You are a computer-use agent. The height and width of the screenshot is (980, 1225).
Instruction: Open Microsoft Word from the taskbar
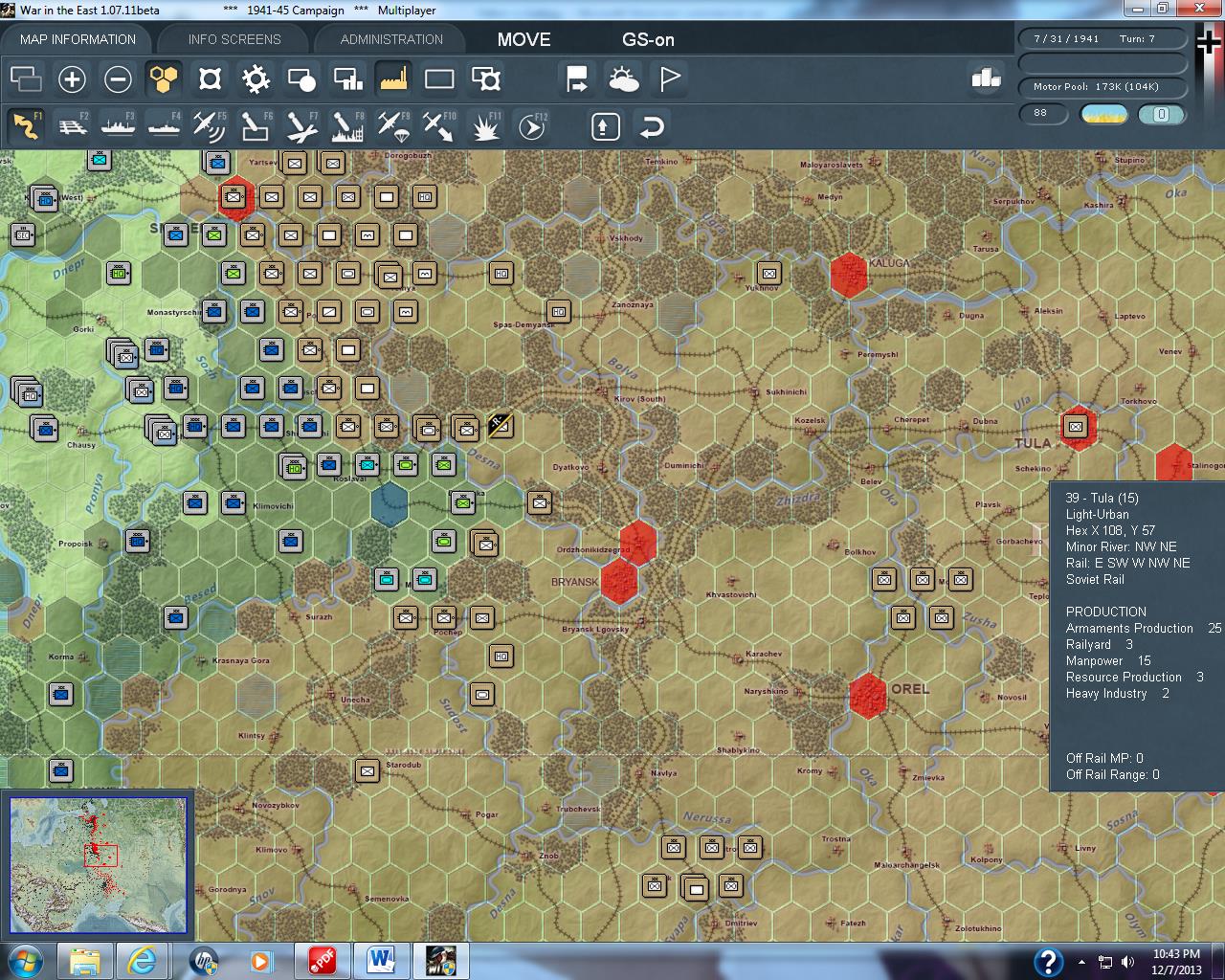380,960
